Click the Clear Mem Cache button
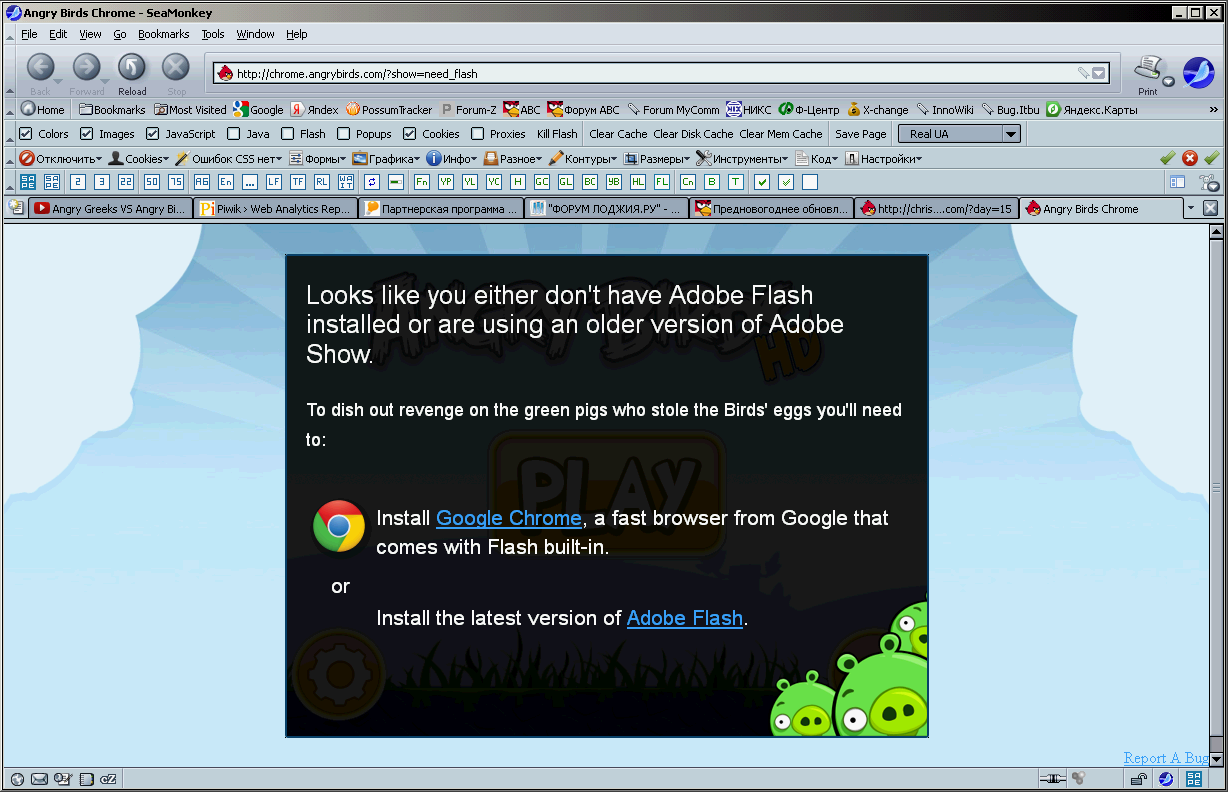Viewport: 1228px width, 792px height. click(781, 134)
